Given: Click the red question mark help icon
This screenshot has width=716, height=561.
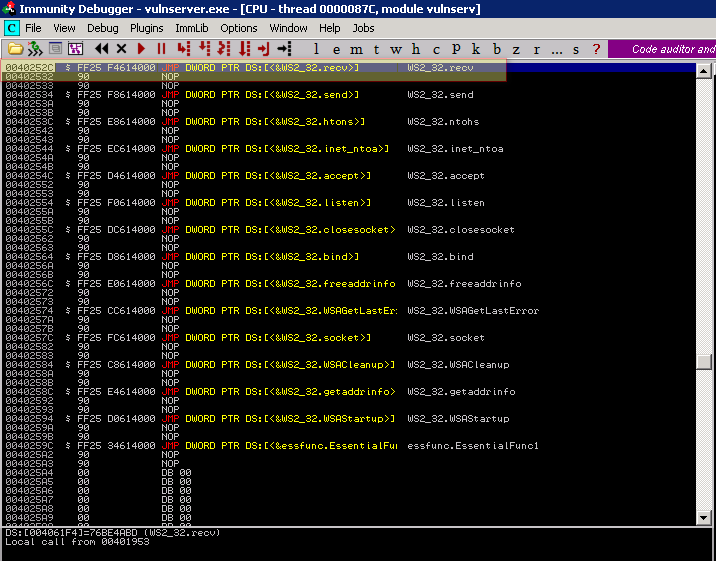Looking at the screenshot, I should pos(596,49).
